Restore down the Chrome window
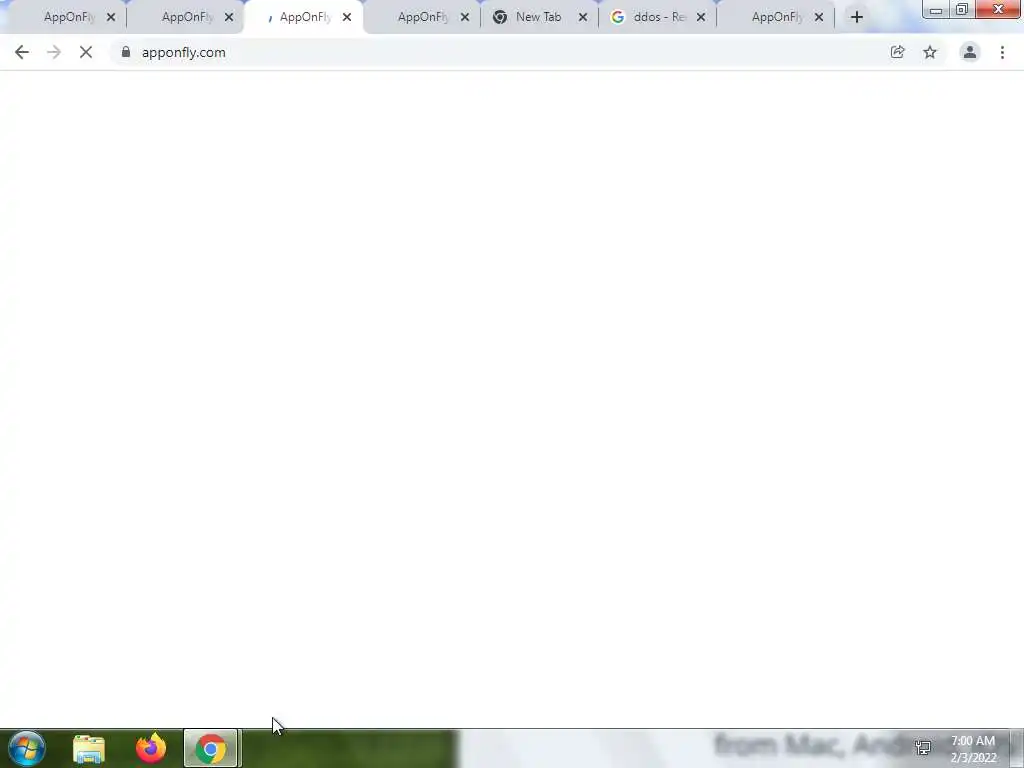Screen dimensions: 1024x768 tap(962, 10)
